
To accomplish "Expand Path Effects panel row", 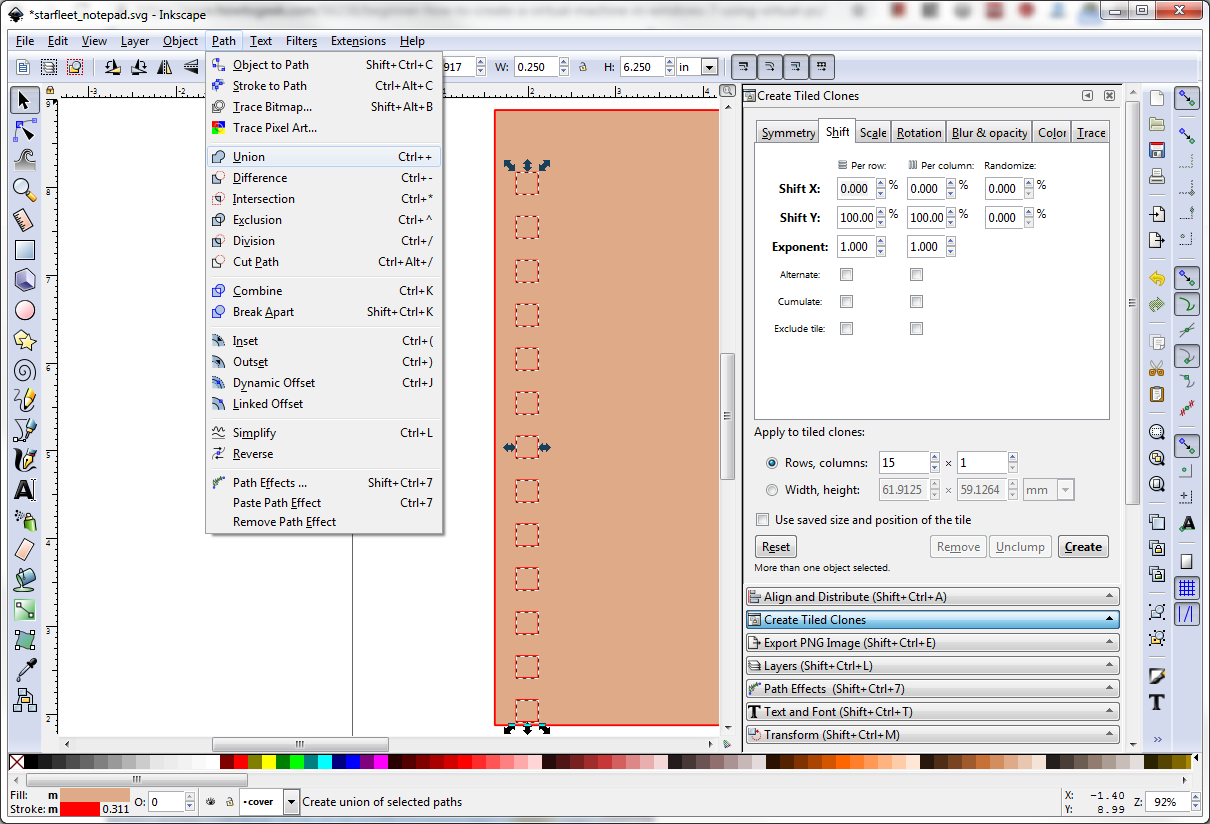I will click(932, 689).
